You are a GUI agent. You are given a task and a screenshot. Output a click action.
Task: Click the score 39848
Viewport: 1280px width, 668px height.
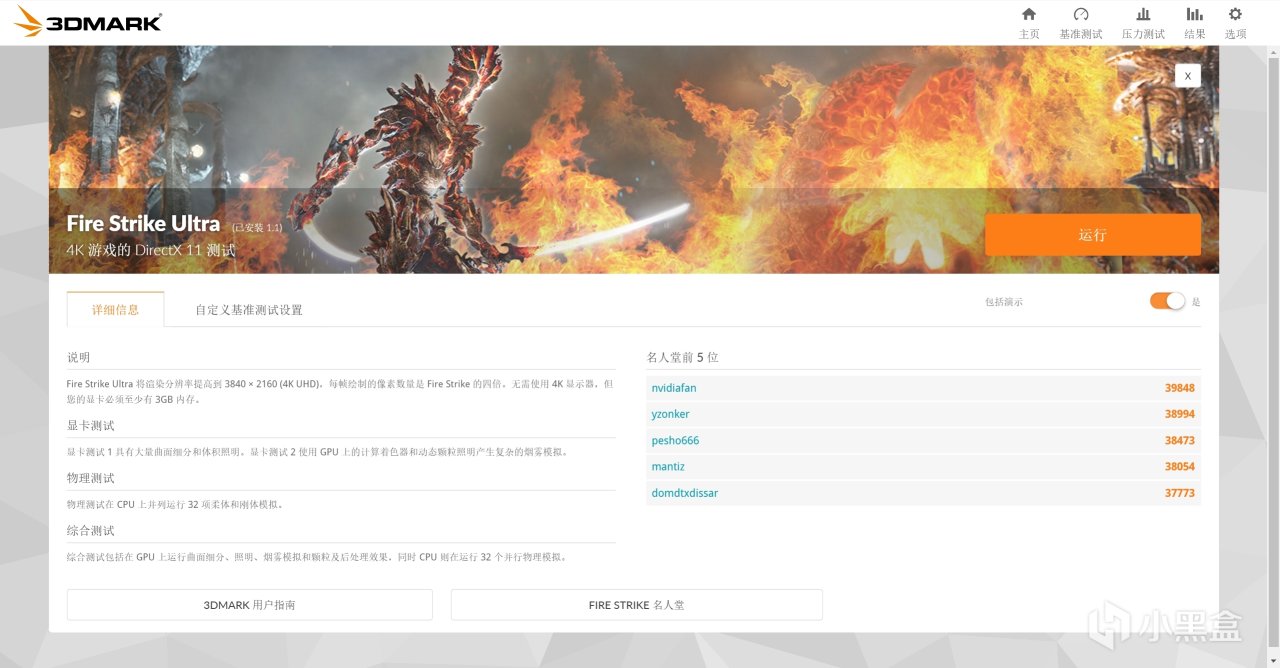click(x=1179, y=388)
